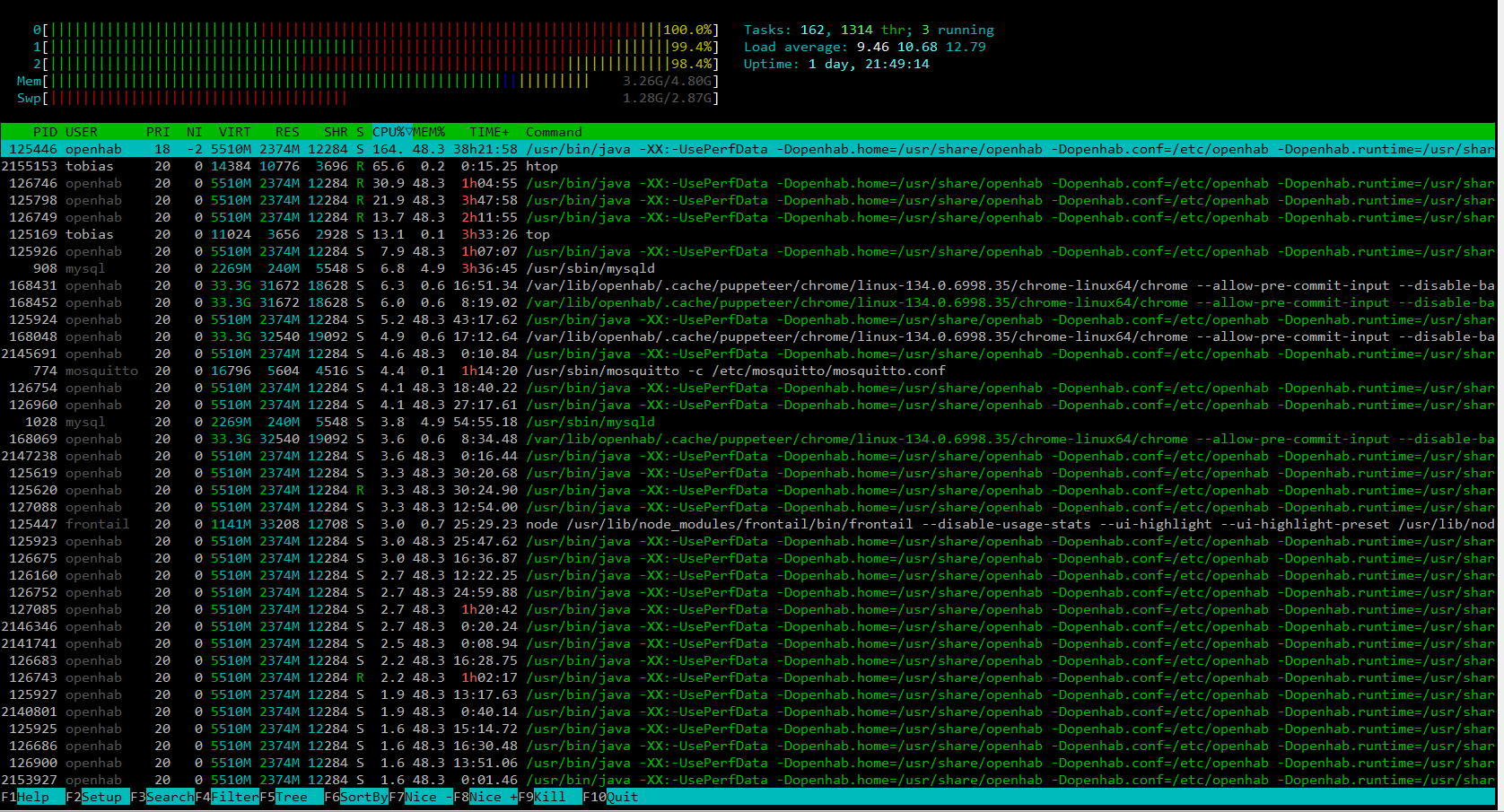This screenshot has height=812, width=1504.
Task: Activate F3 Search
Action: pos(162,797)
